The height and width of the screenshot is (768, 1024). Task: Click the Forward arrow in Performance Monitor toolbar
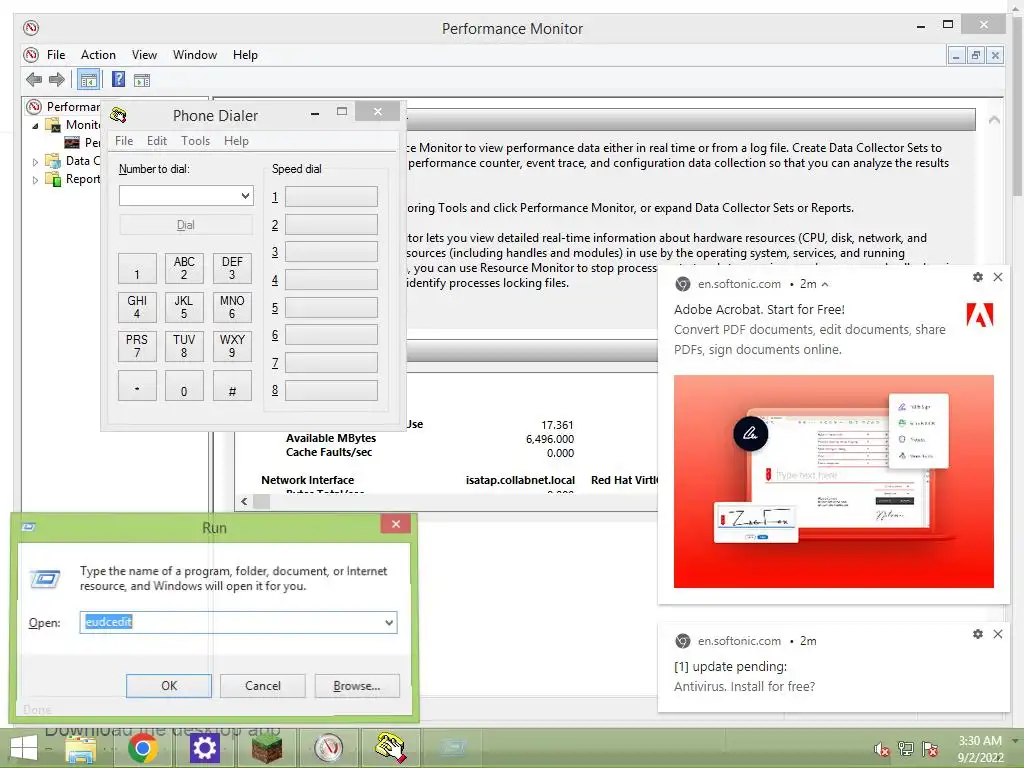[x=57, y=80]
